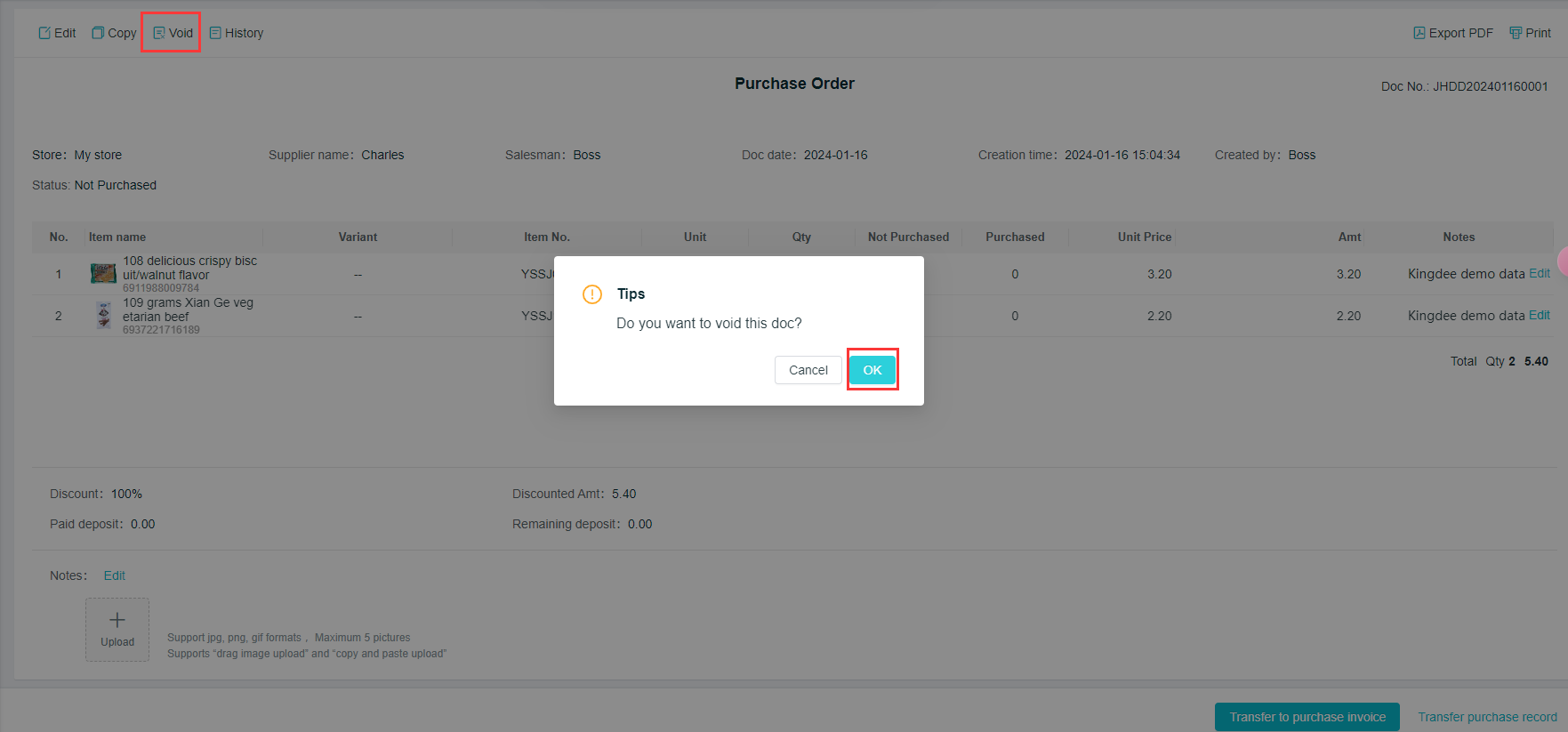Click the plus Upload image box
This screenshot has width=1568, height=732.
click(x=117, y=629)
